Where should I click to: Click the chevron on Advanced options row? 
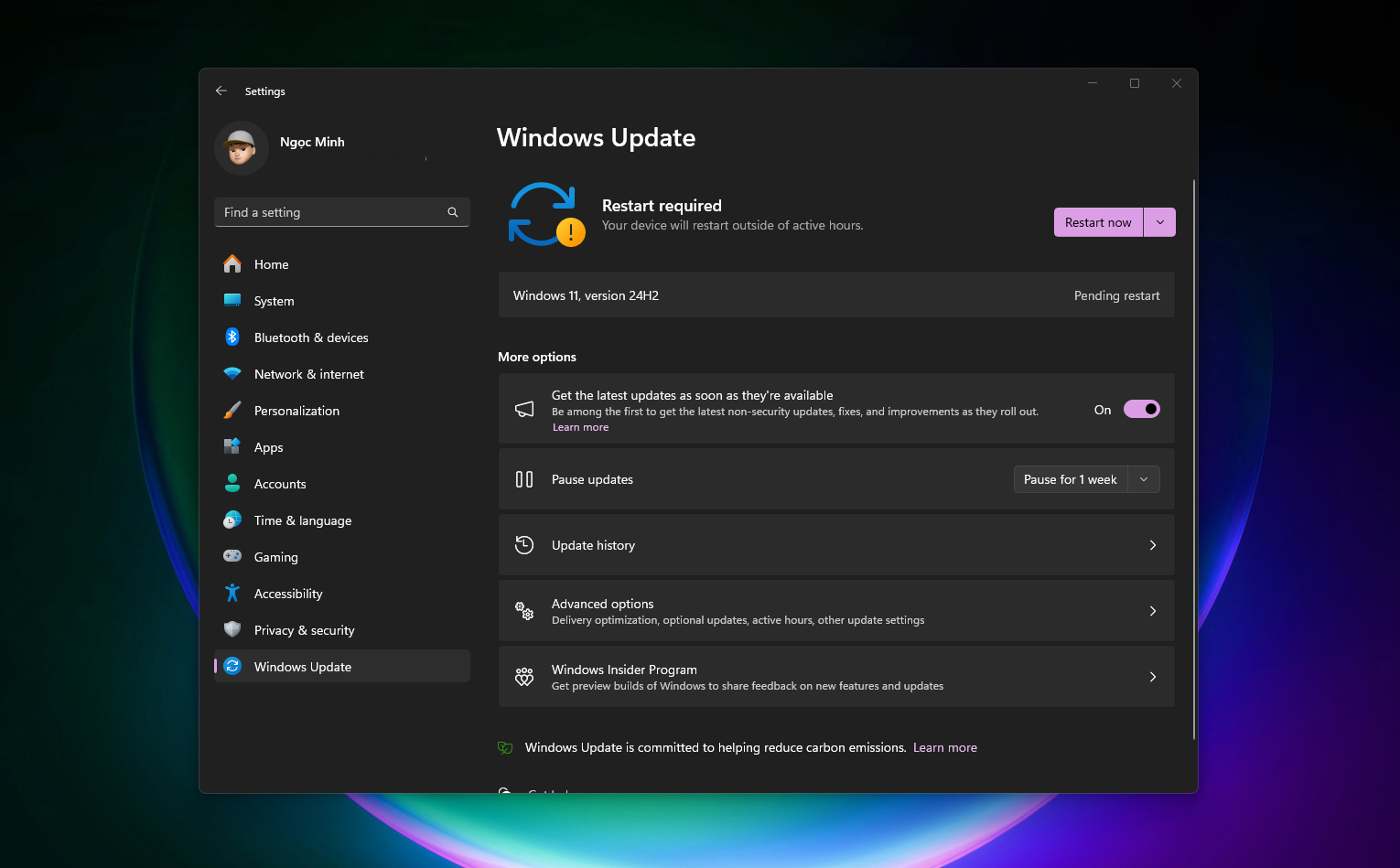coord(1153,611)
